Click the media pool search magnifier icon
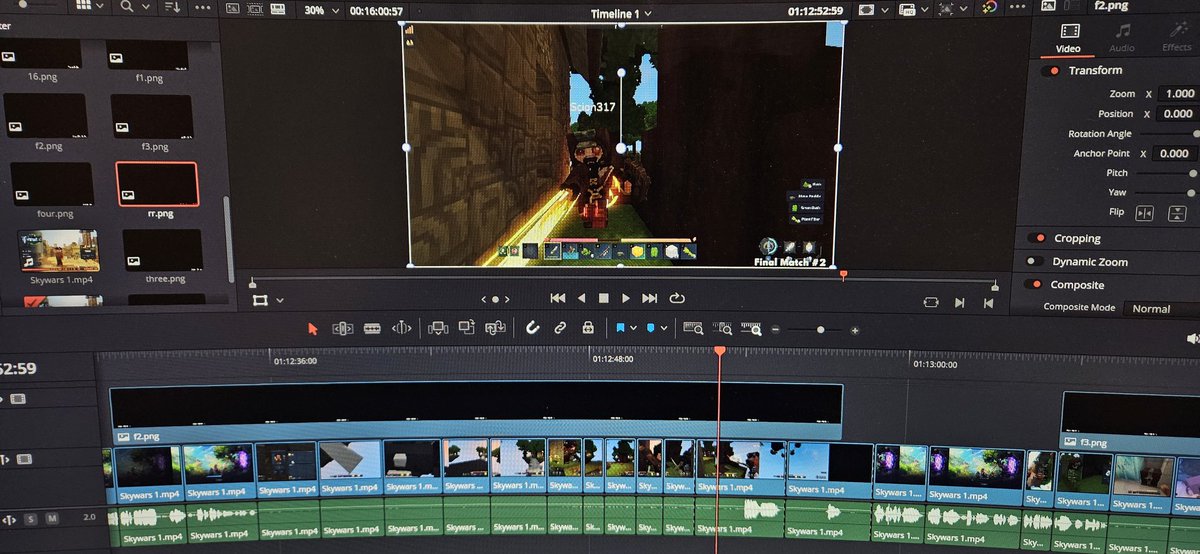 (127, 5)
